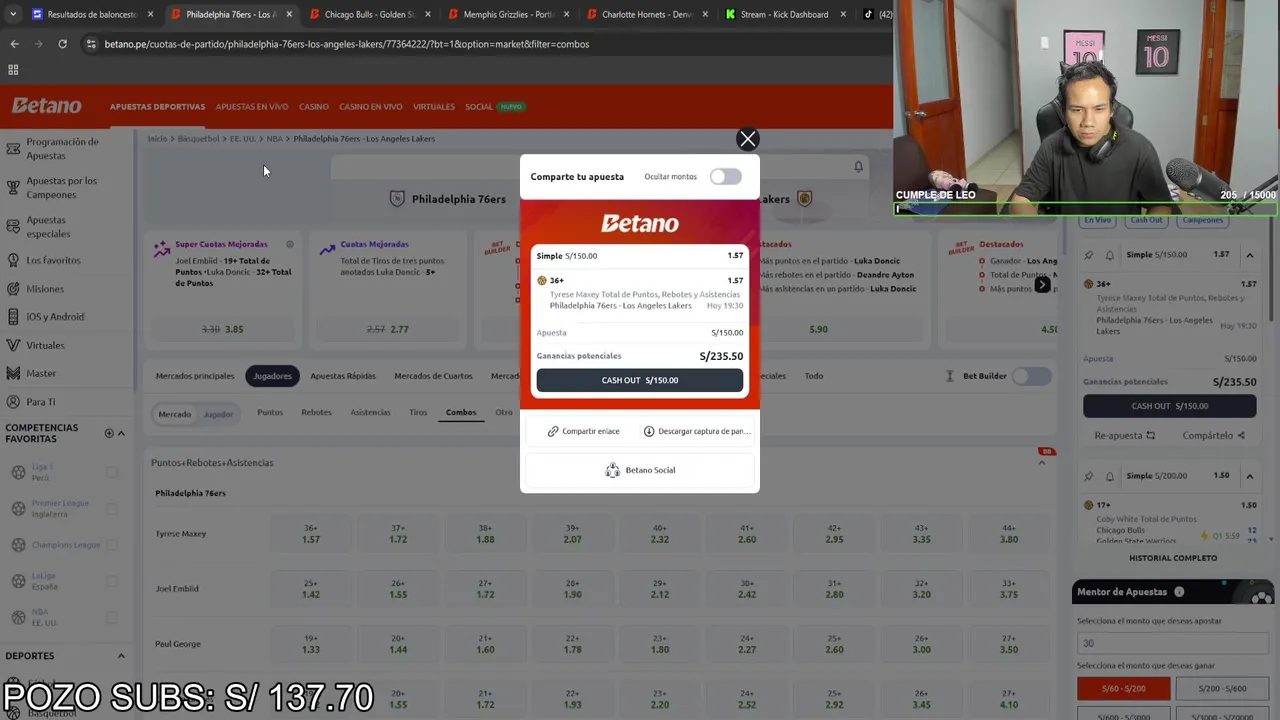Viewport: 1280px width, 720px height.
Task: Click add icon next to Competencias Favoritas
Action: coord(109,433)
